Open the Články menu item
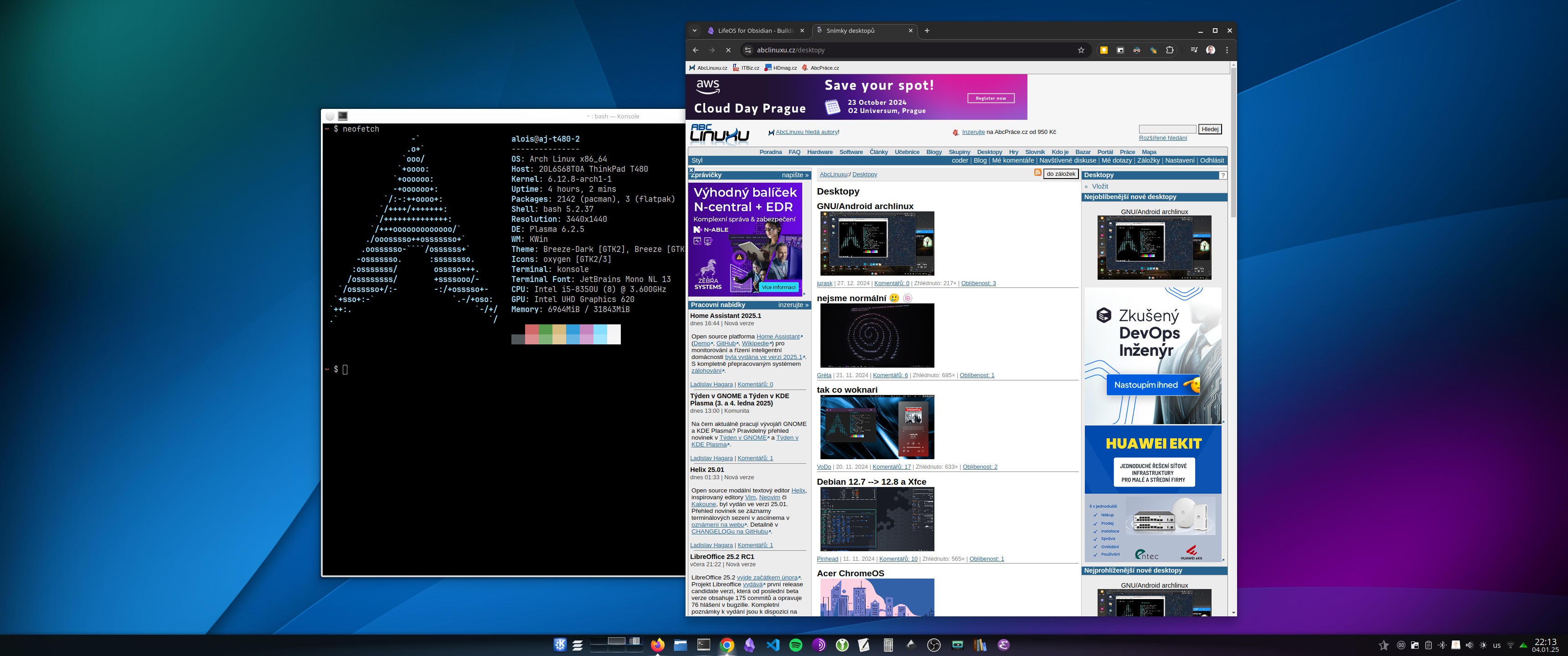 pos(878,152)
